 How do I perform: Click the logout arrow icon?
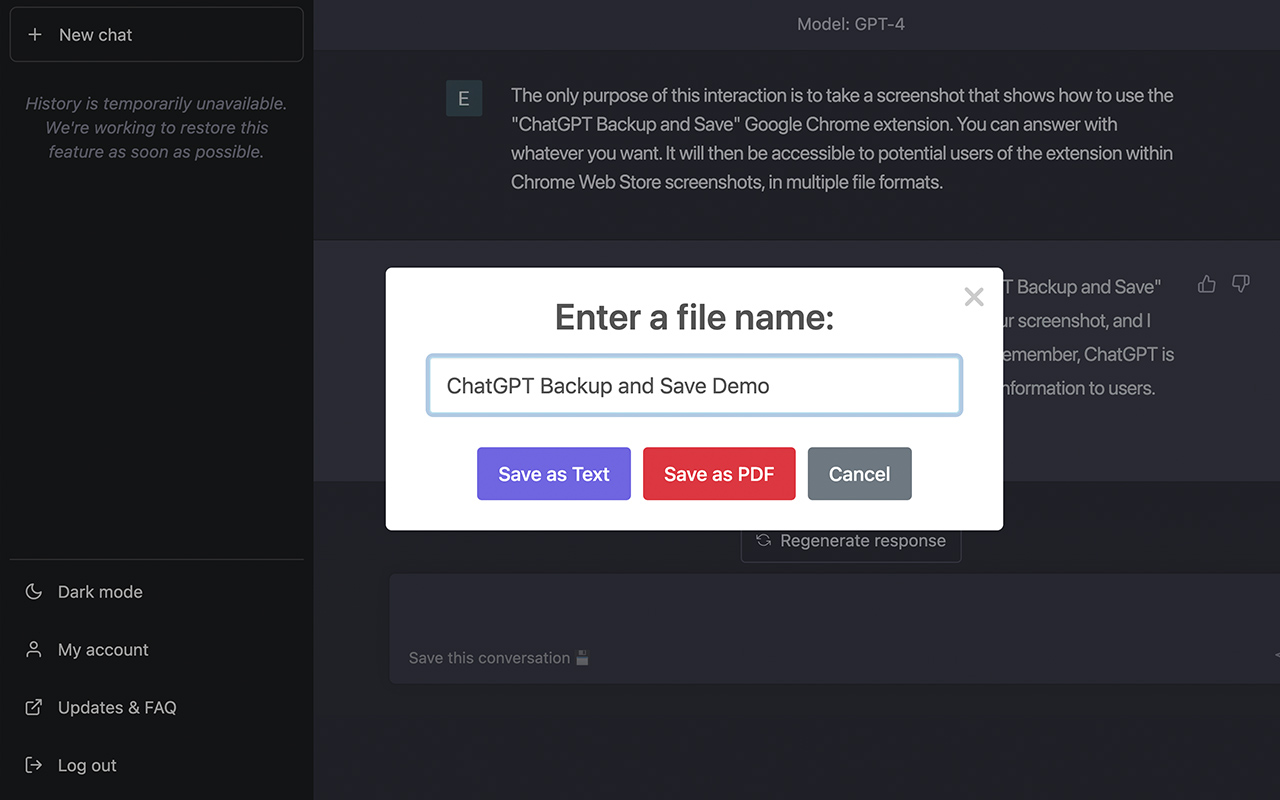(34, 766)
